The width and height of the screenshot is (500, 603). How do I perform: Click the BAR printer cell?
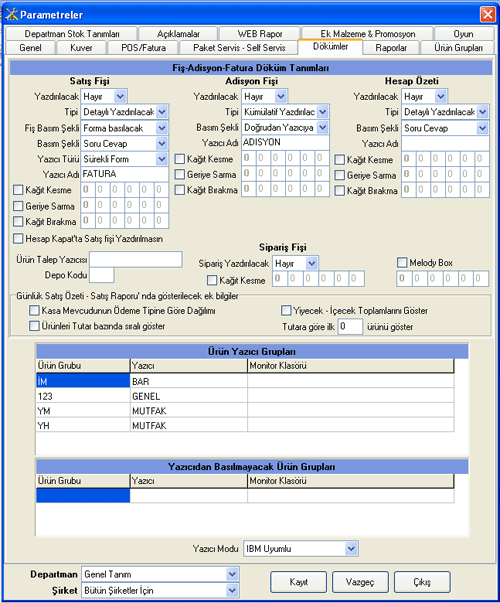tap(188, 381)
